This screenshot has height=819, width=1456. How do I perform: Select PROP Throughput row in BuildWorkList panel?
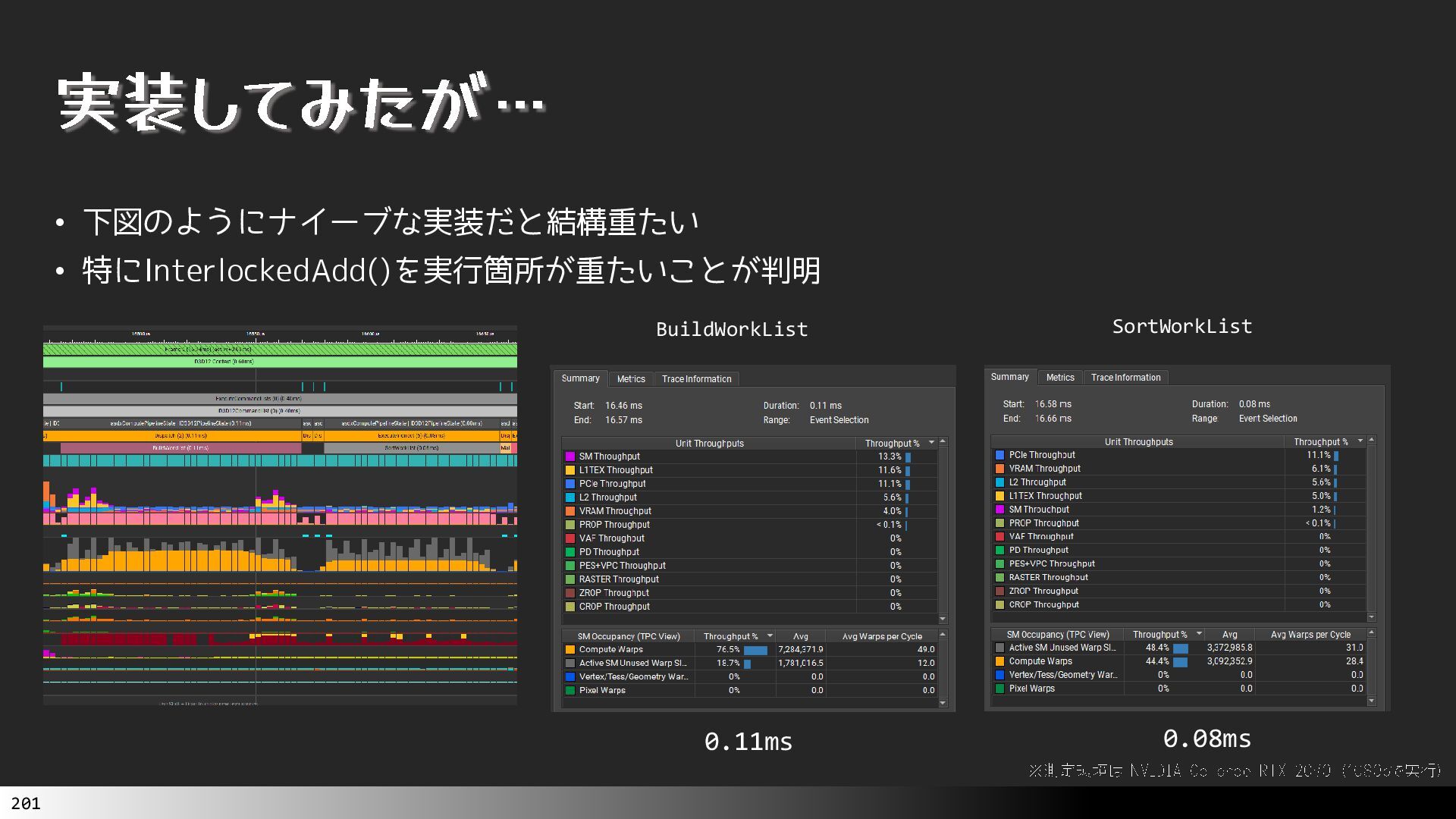pos(750,525)
